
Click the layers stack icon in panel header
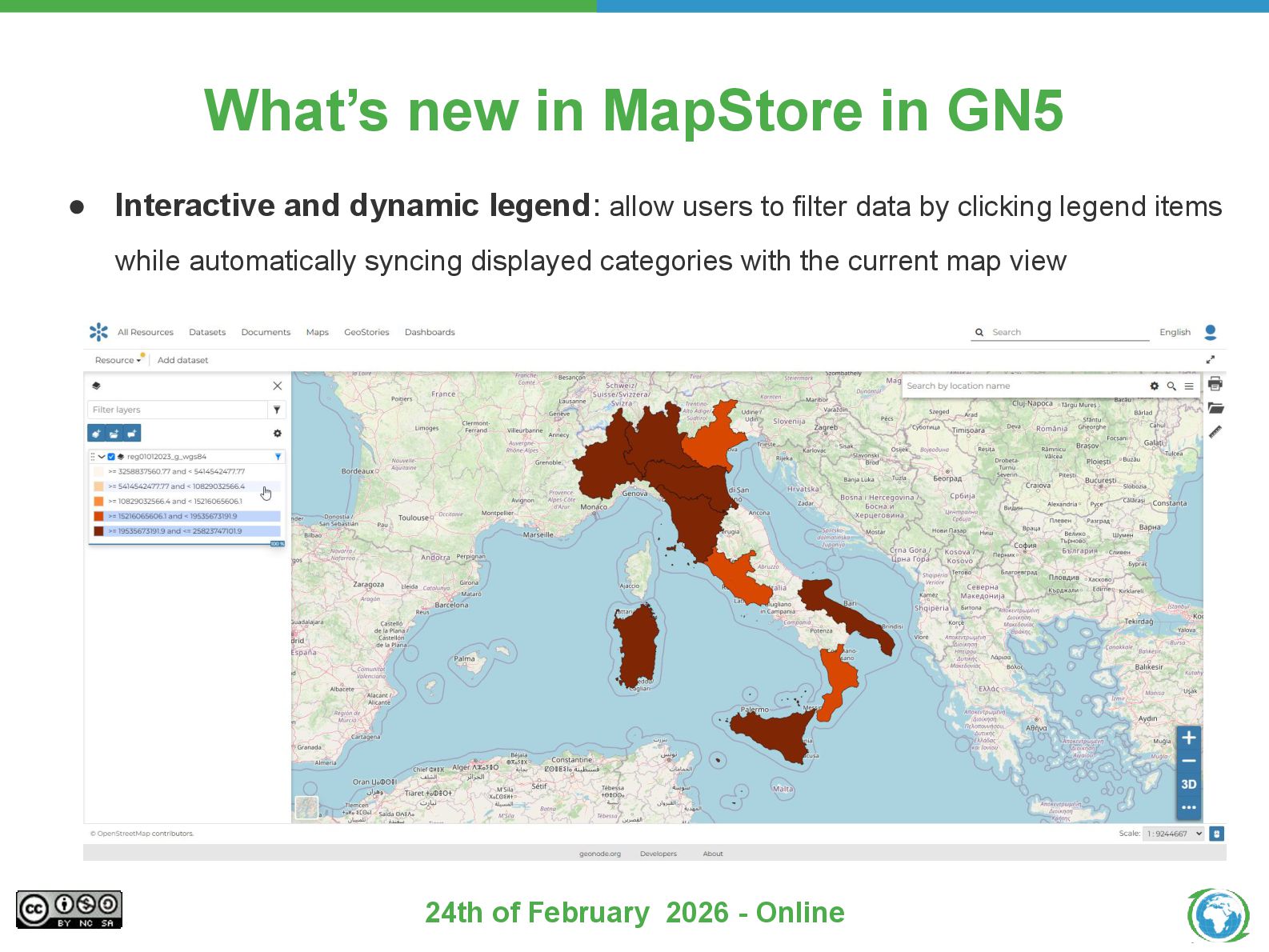point(96,386)
